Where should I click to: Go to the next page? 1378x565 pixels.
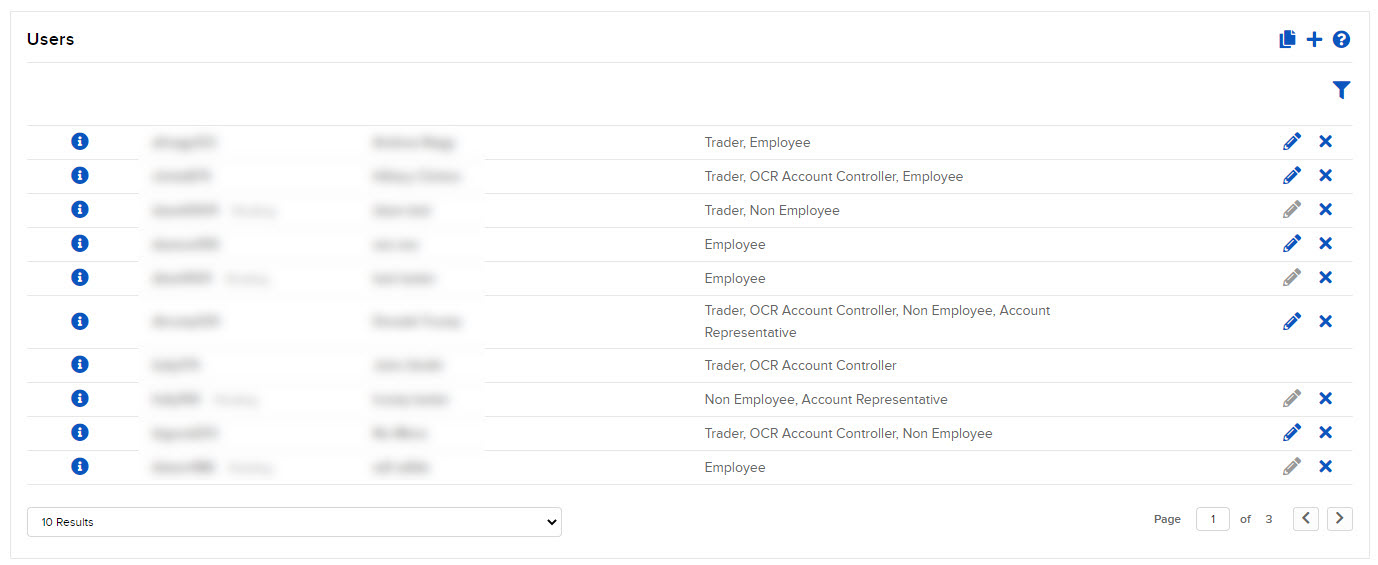1340,519
